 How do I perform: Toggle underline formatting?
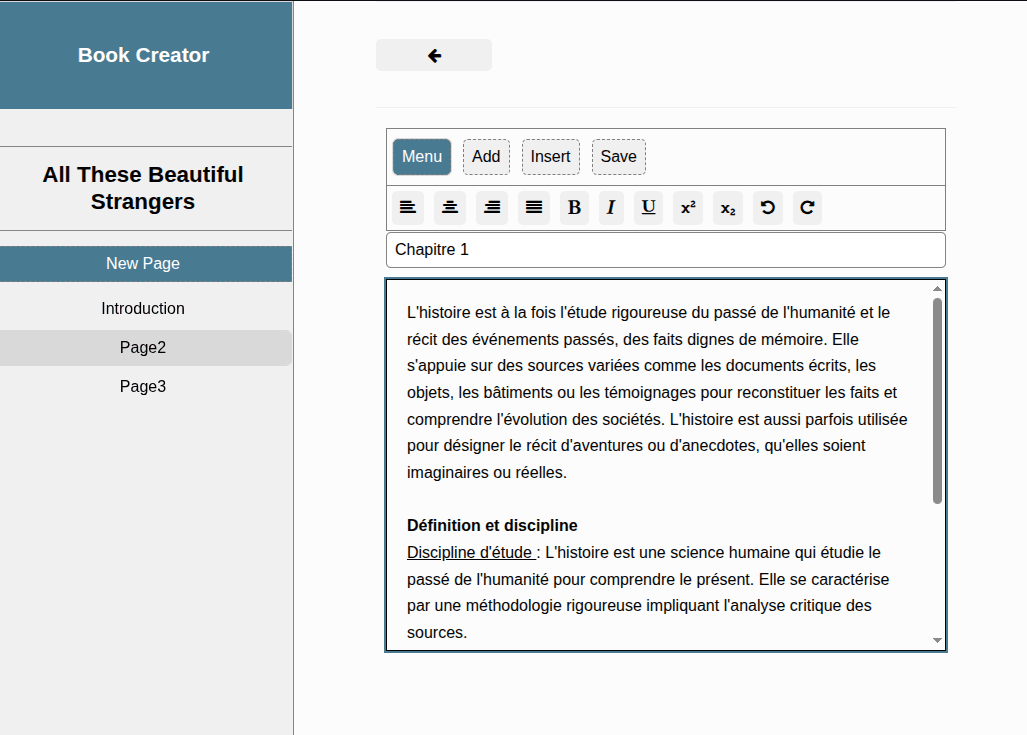(x=648, y=208)
